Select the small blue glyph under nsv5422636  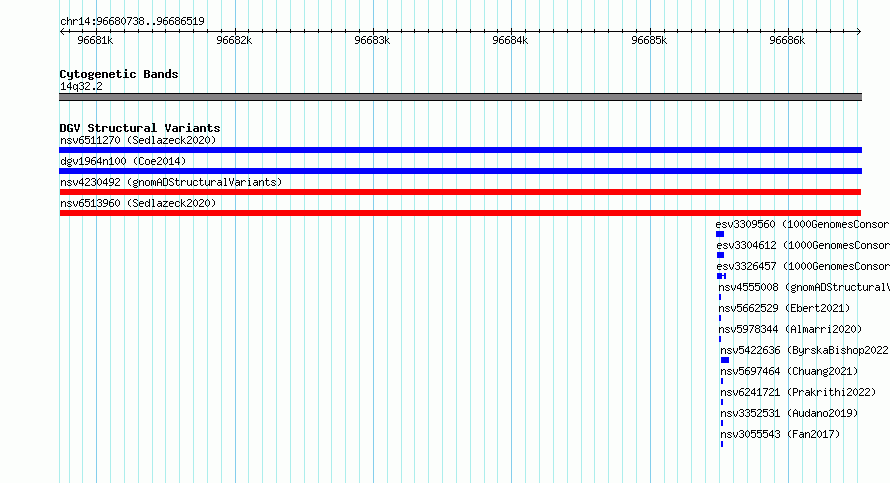tap(725, 360)
